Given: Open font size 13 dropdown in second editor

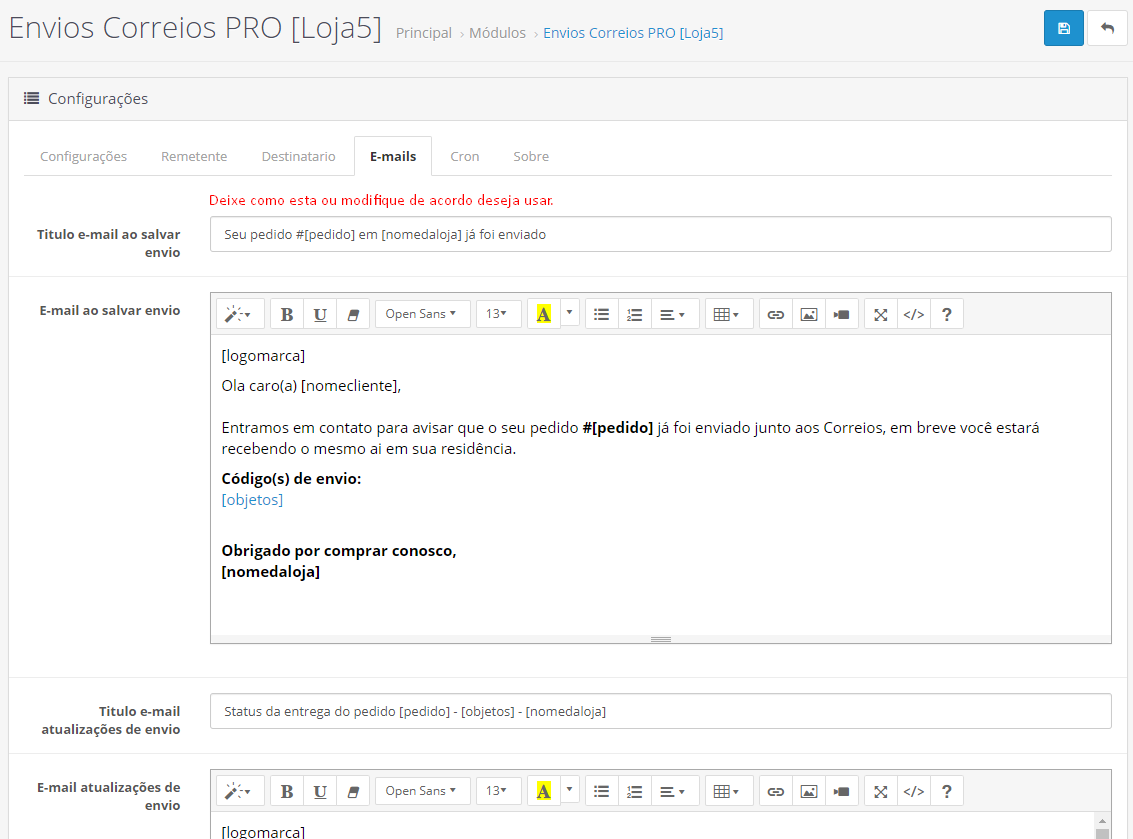Looking at the screenshot, I should 498,791.
